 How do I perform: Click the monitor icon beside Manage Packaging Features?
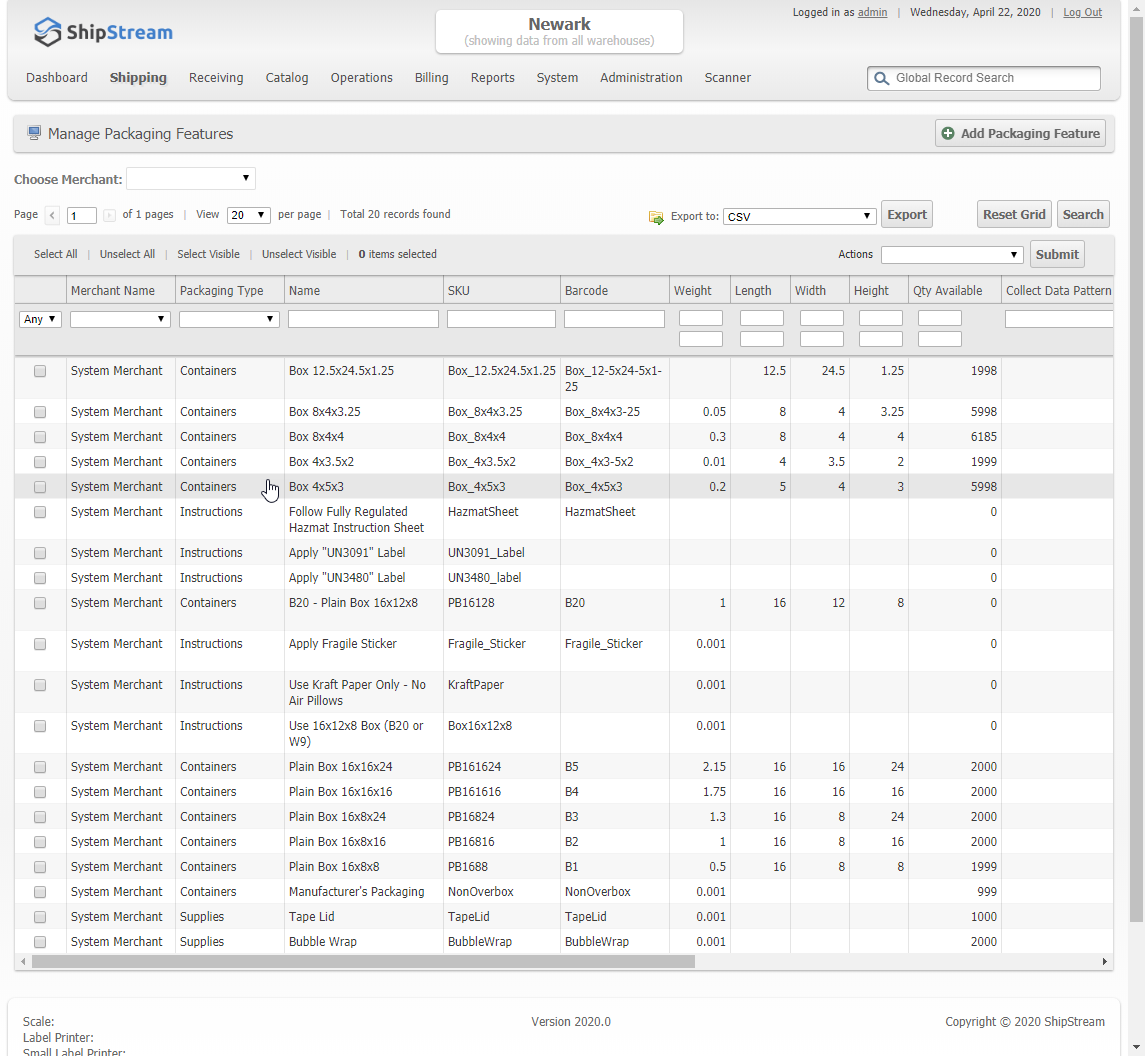(34, 132)
